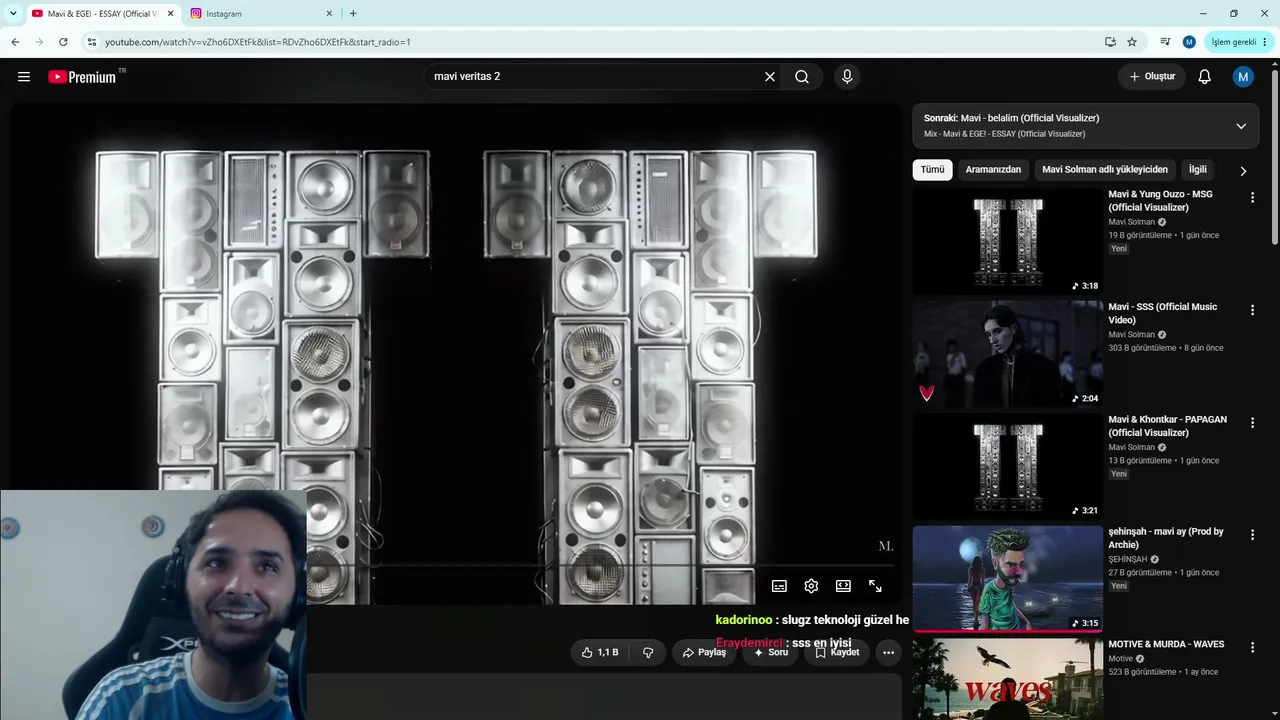Click the Oluştur create button
Screen dimensions: 1280x720
click(1152, 77)
